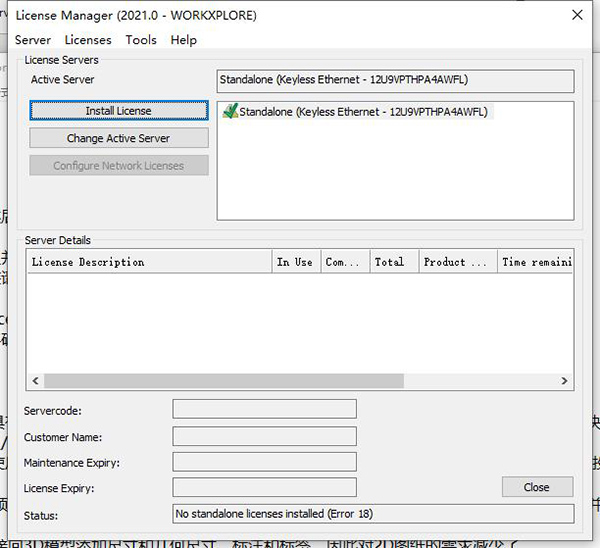Open the Tools menu
This screenshot has height=548, width=600.
141,40
